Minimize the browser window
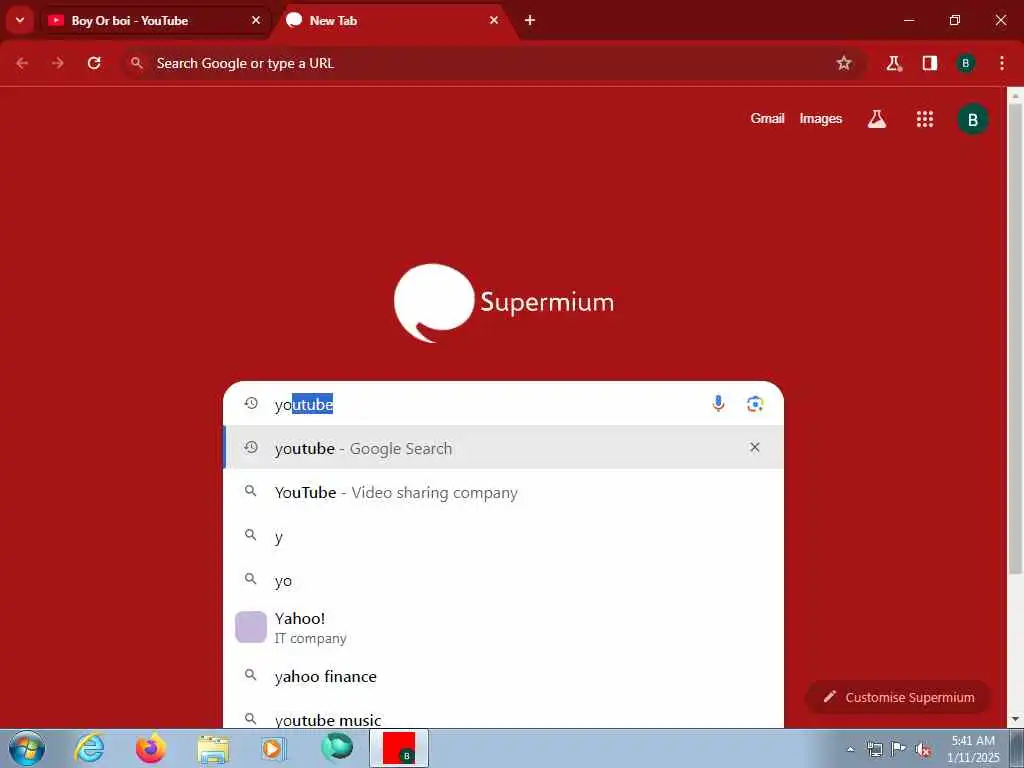1024x768 pixels. click(x=908, y=20)
